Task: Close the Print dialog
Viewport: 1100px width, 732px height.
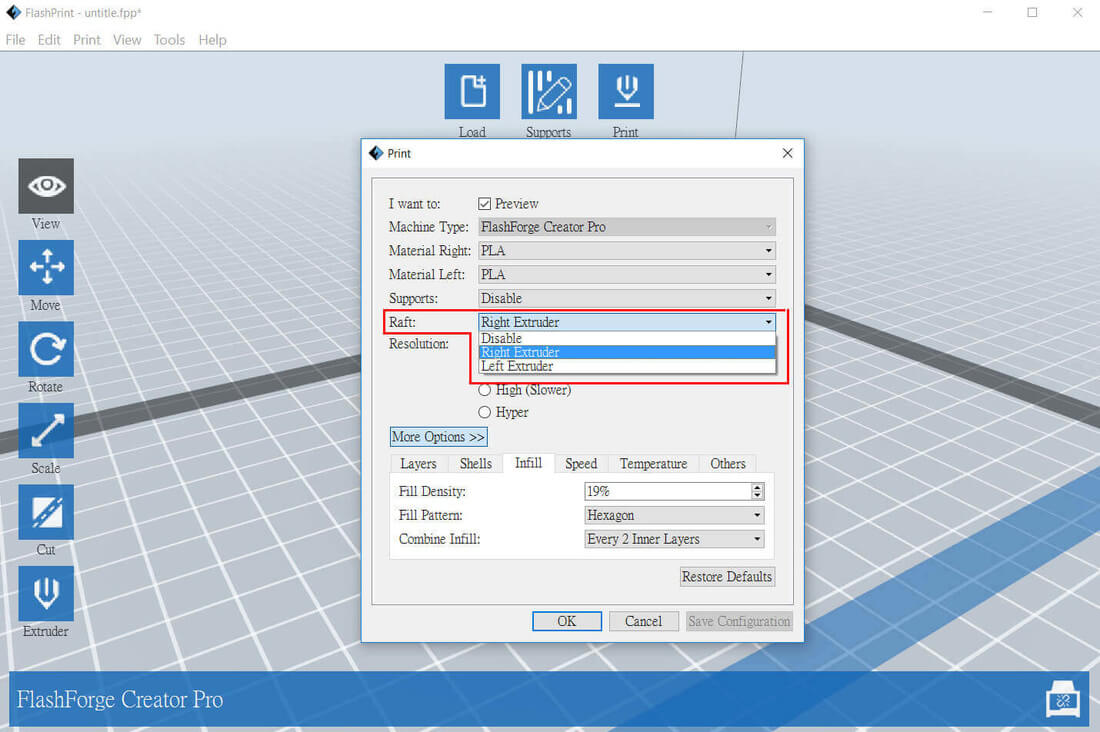Action: click(x=787, y=153)
